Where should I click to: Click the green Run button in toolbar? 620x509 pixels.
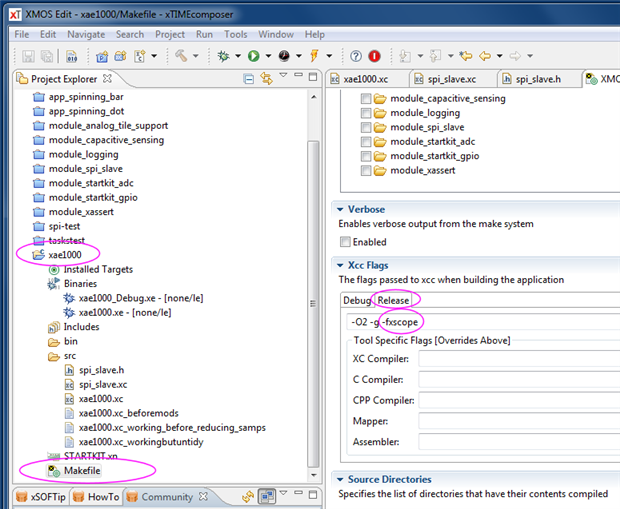point(253,57)
